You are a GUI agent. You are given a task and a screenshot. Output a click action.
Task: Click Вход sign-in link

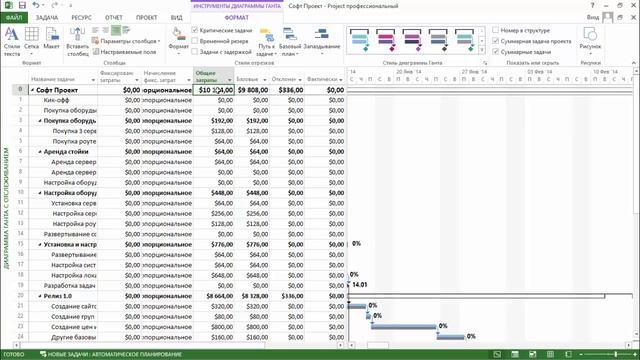pos(593,17)
